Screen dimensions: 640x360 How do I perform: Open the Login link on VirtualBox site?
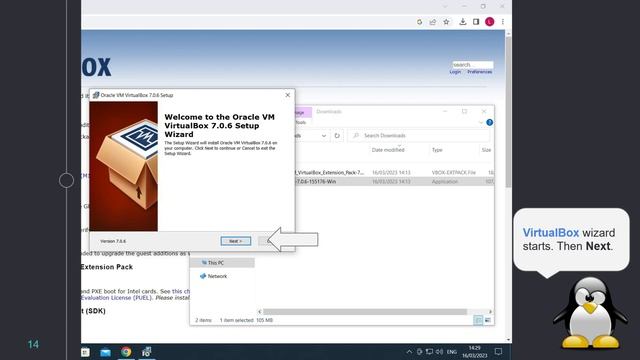[455, 72]
